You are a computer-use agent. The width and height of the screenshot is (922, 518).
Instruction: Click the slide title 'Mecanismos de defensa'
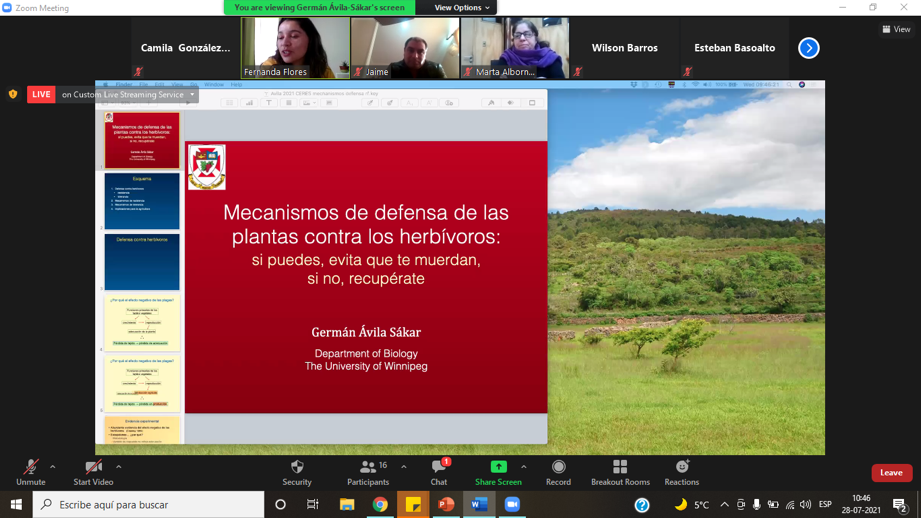(x=366, y=224)
